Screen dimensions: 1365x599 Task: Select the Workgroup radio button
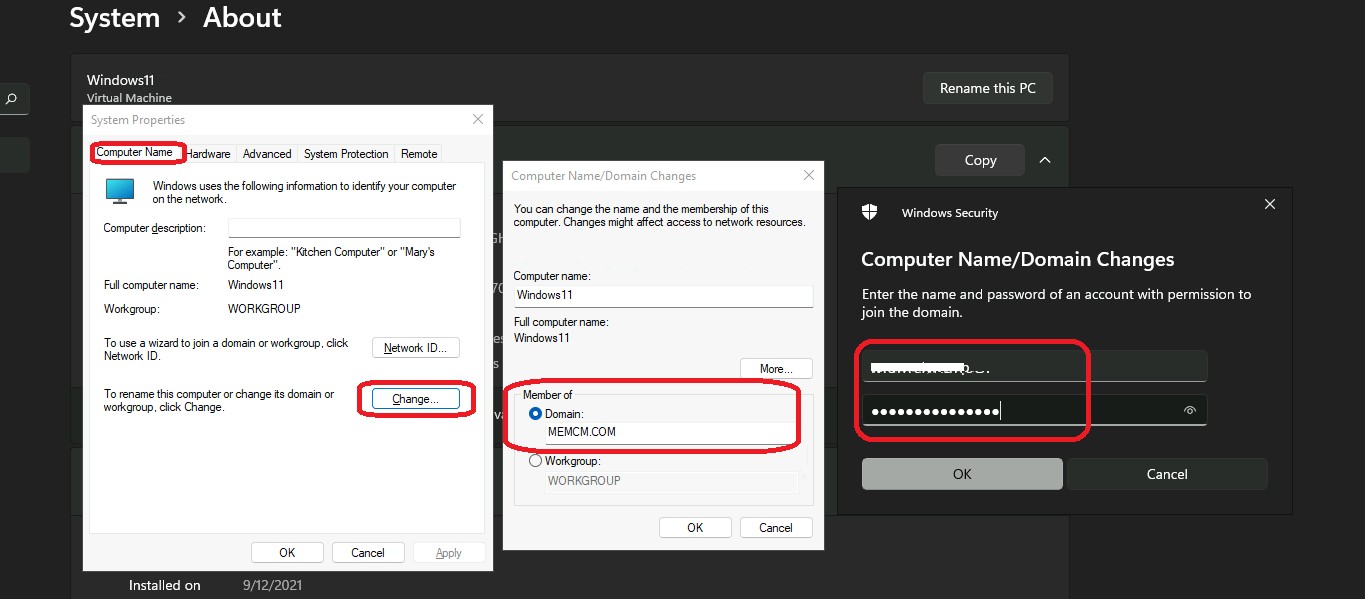pyautogui.click(x=536, y=461)
